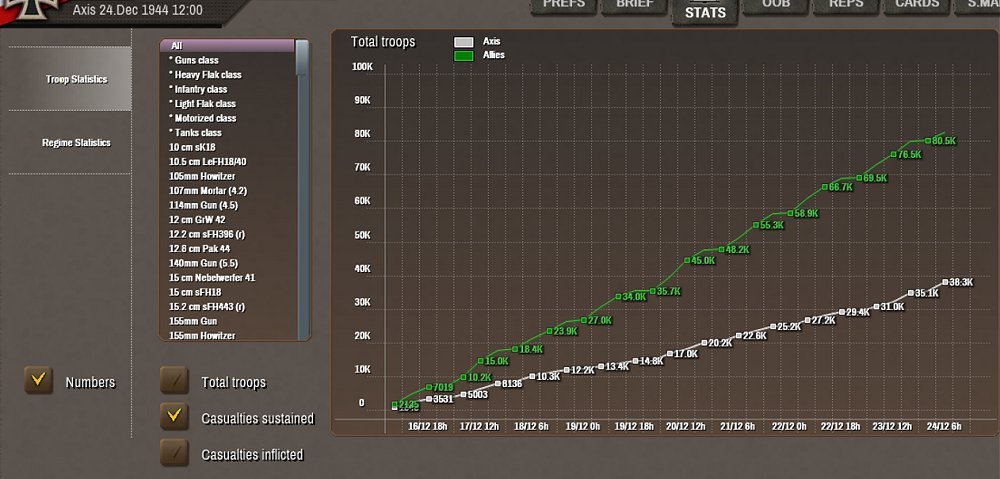The image size is (1000, 479).
Task: Click the Axis 29.4K data point
Action: [x=842, y=312]
